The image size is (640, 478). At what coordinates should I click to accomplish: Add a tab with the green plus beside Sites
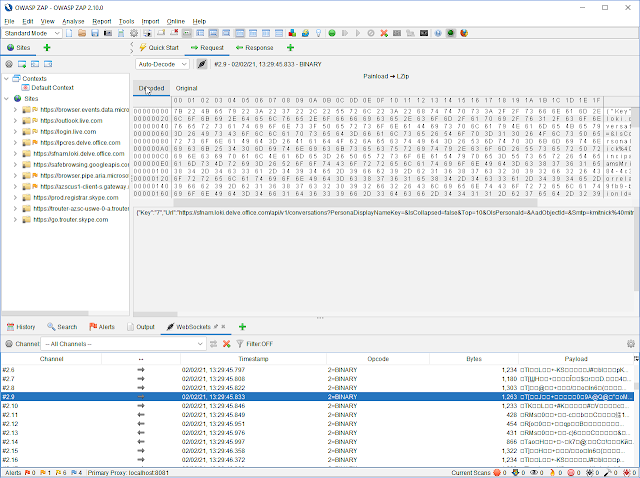click(x=47, y=48)
